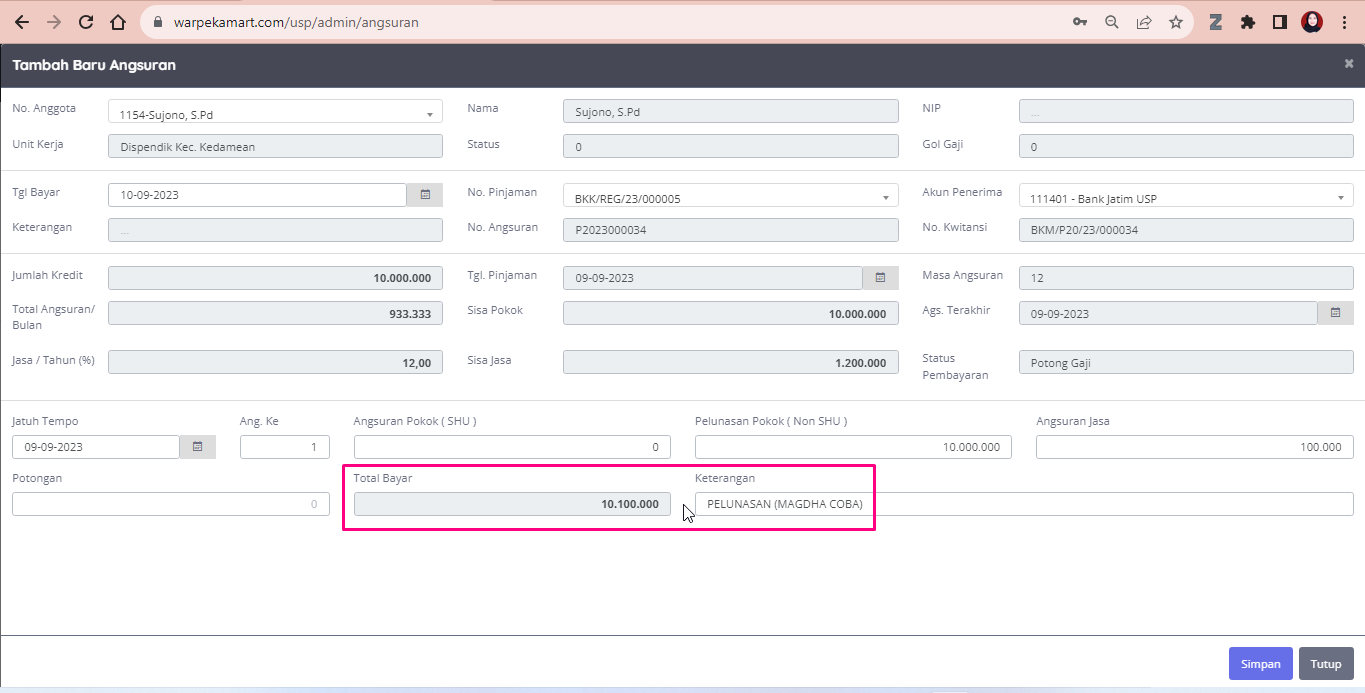Open the Z extension icon
Screen dimensions: 1365x693
click(1216, 22)
